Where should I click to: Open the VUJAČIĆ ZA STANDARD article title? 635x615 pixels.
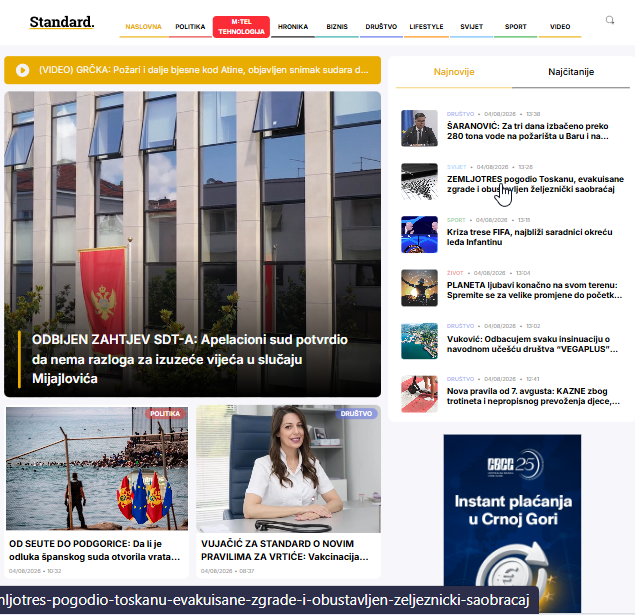[x=284, y=550]
